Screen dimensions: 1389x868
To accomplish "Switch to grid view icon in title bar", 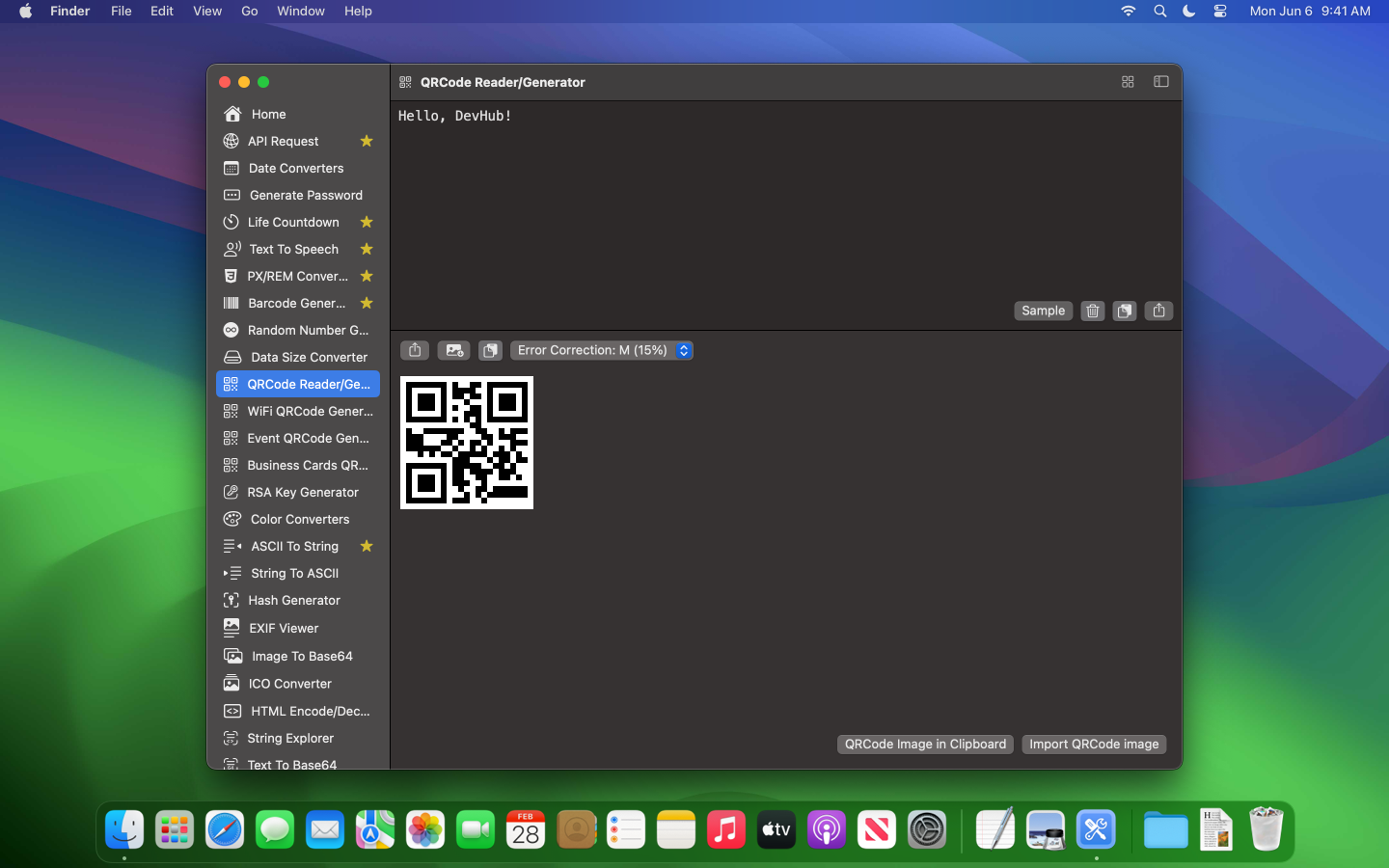I will (x=1128, y=82).
